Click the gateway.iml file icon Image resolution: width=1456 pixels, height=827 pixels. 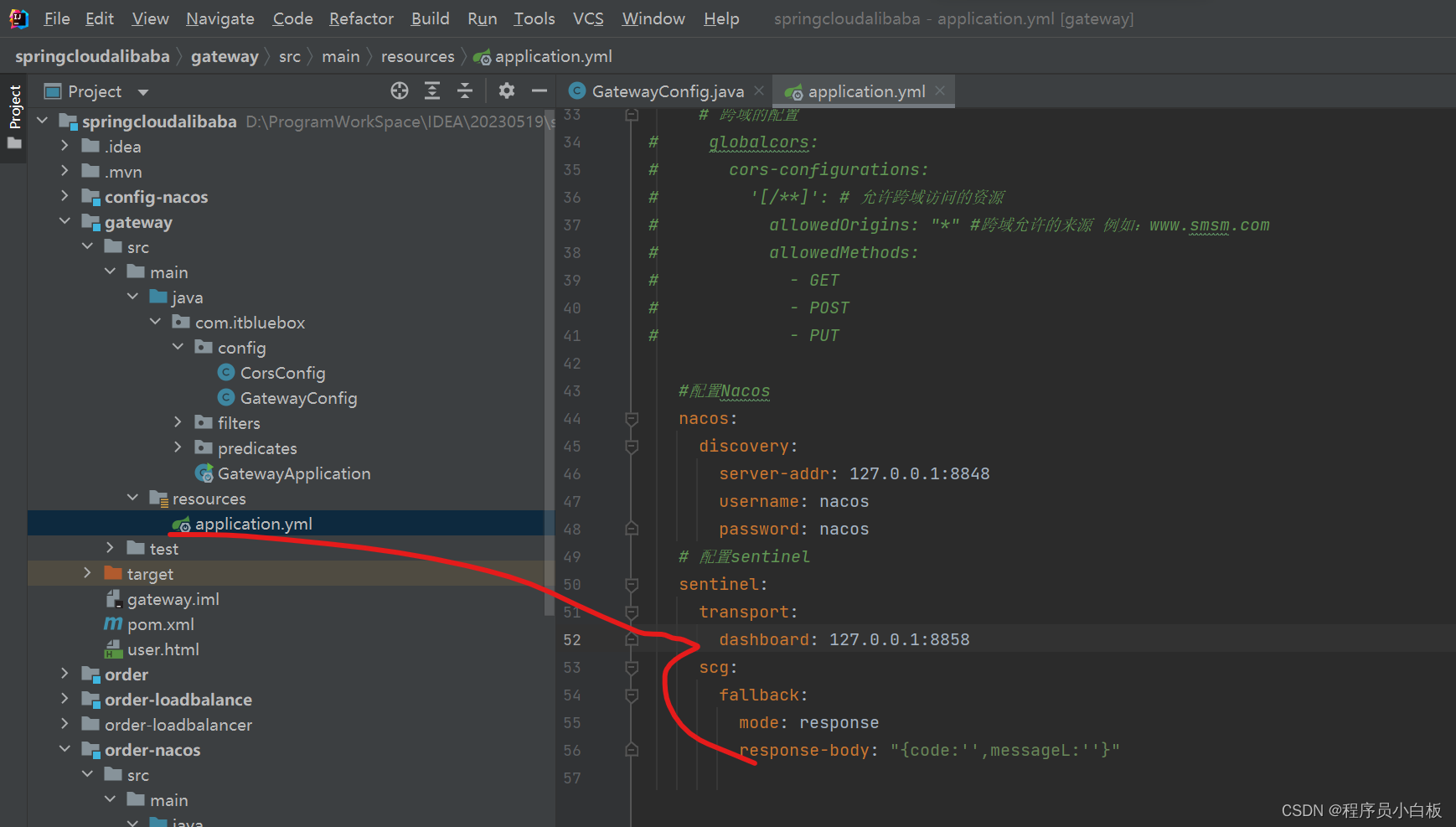[113, 599]
